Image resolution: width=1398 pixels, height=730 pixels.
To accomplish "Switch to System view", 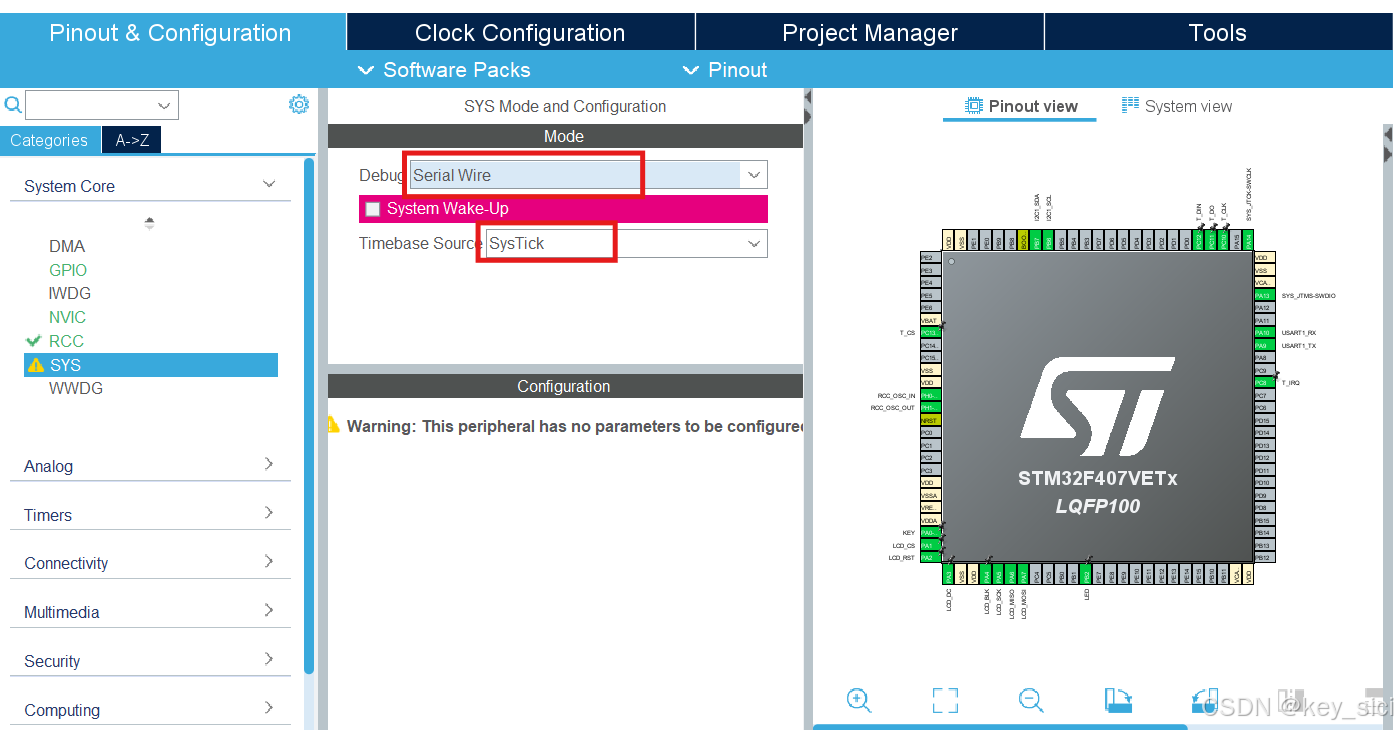I will (1177, 106).
